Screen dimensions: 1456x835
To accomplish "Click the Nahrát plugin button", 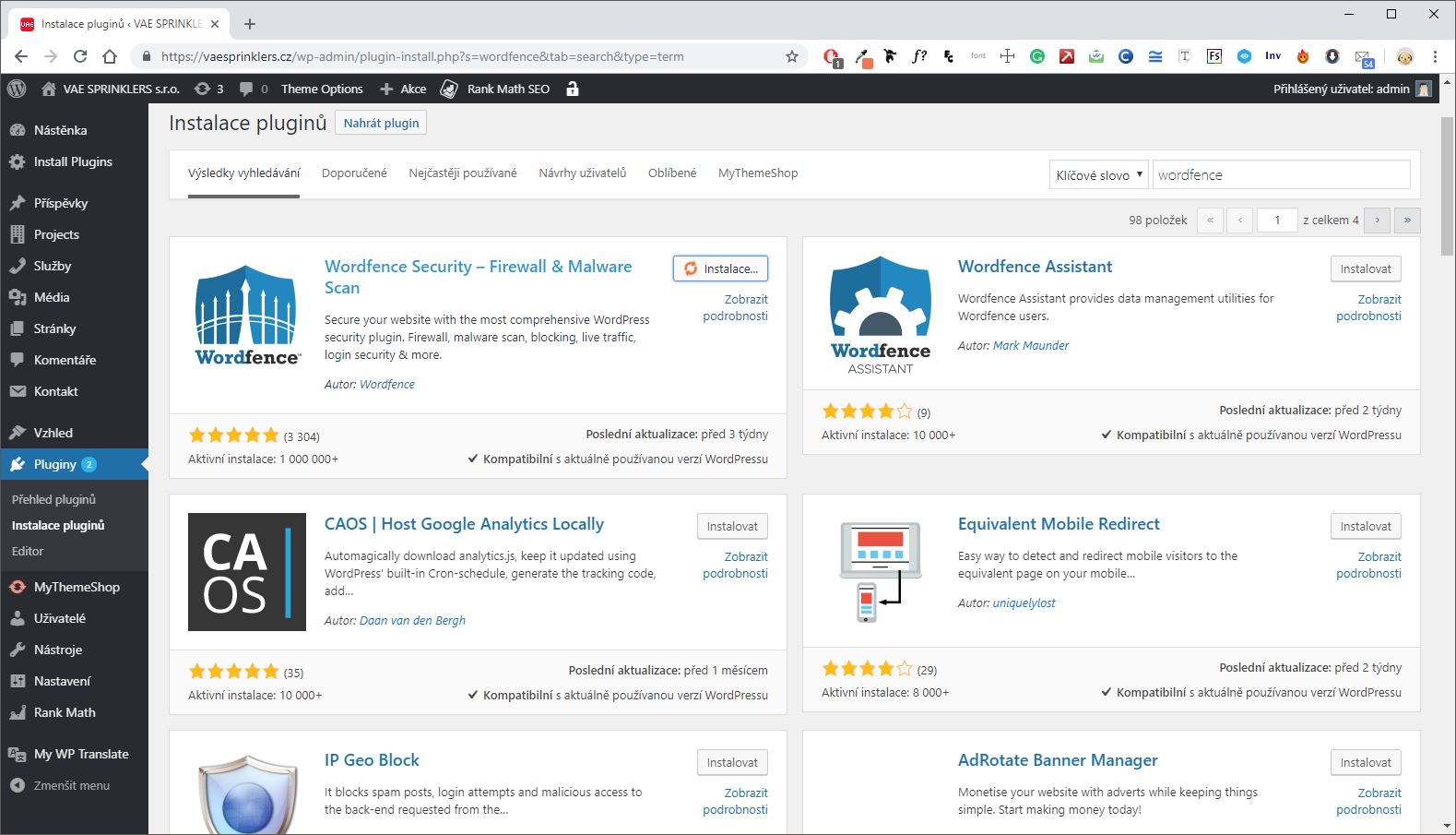I will (381, 123).
